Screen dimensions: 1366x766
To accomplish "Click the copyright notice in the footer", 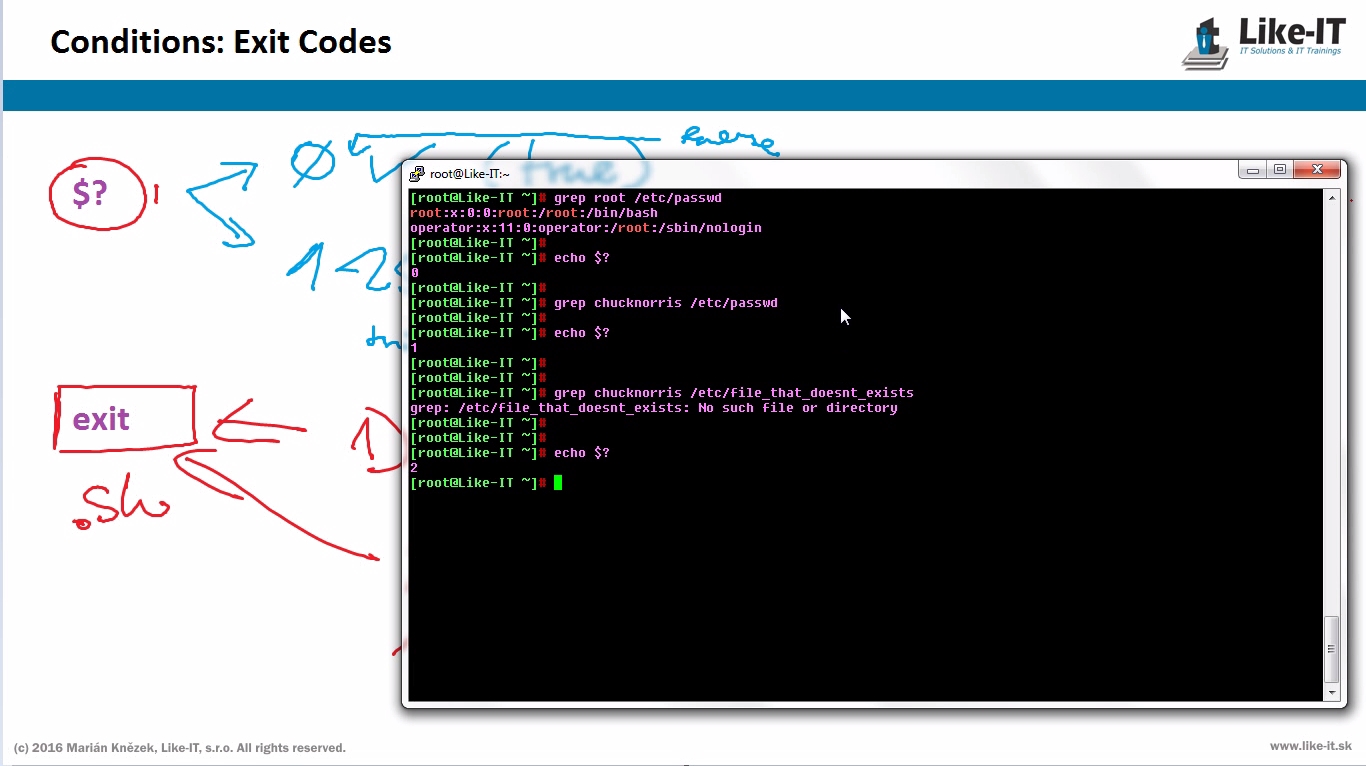I will (x=180, y=748).
